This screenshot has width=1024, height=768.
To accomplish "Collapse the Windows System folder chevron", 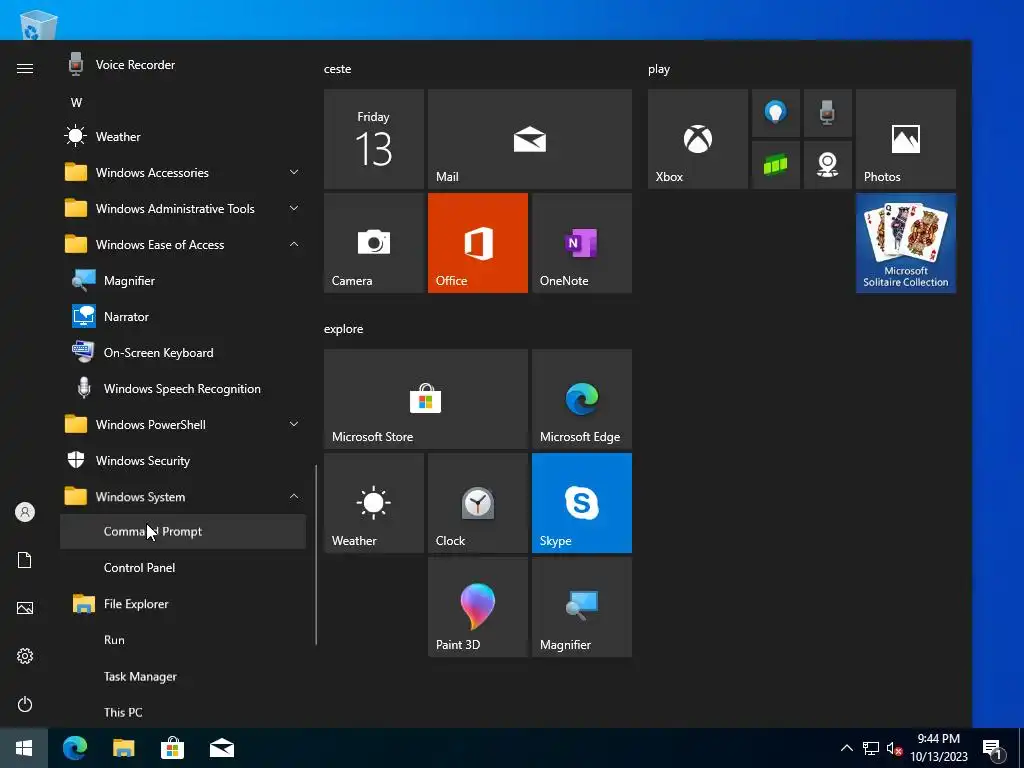I will (294, 496).
